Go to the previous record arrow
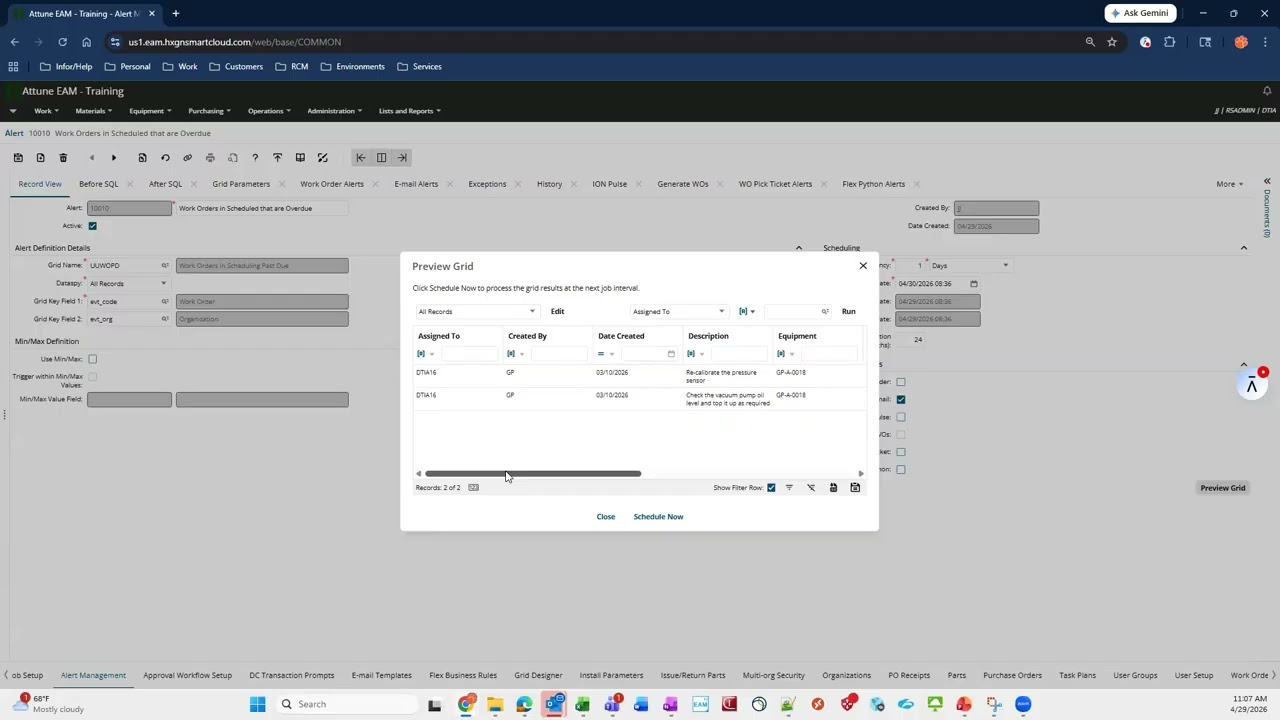The height and width of the screenshot is (720, 1280). click(92, 158)
